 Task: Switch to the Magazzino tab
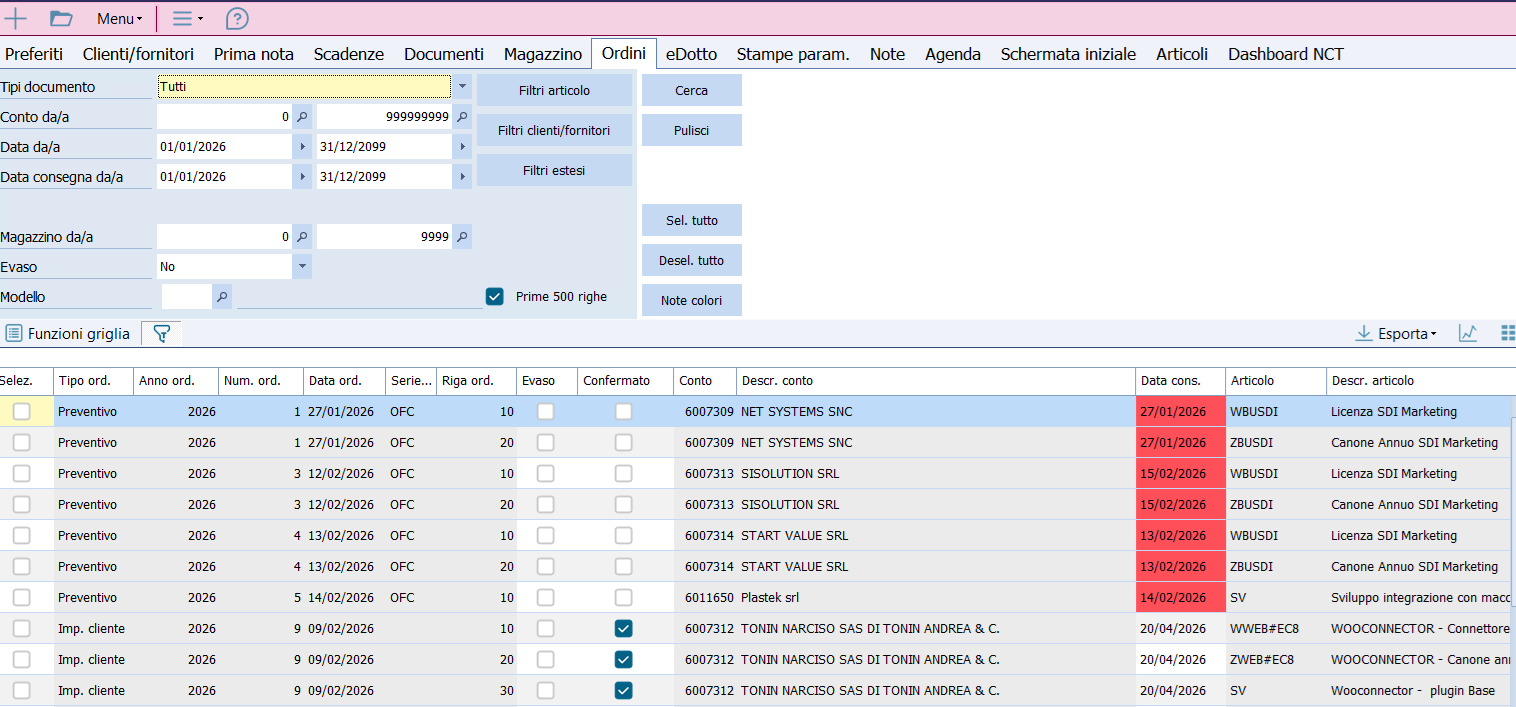542,54
